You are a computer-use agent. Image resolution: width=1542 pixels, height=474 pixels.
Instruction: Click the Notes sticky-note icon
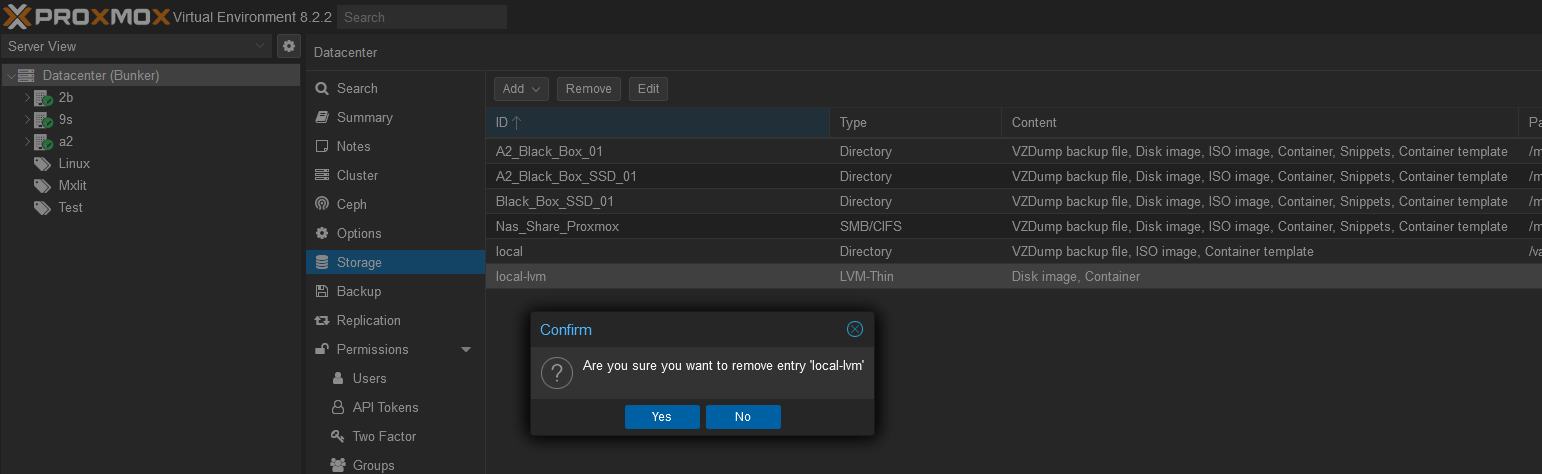322,146
